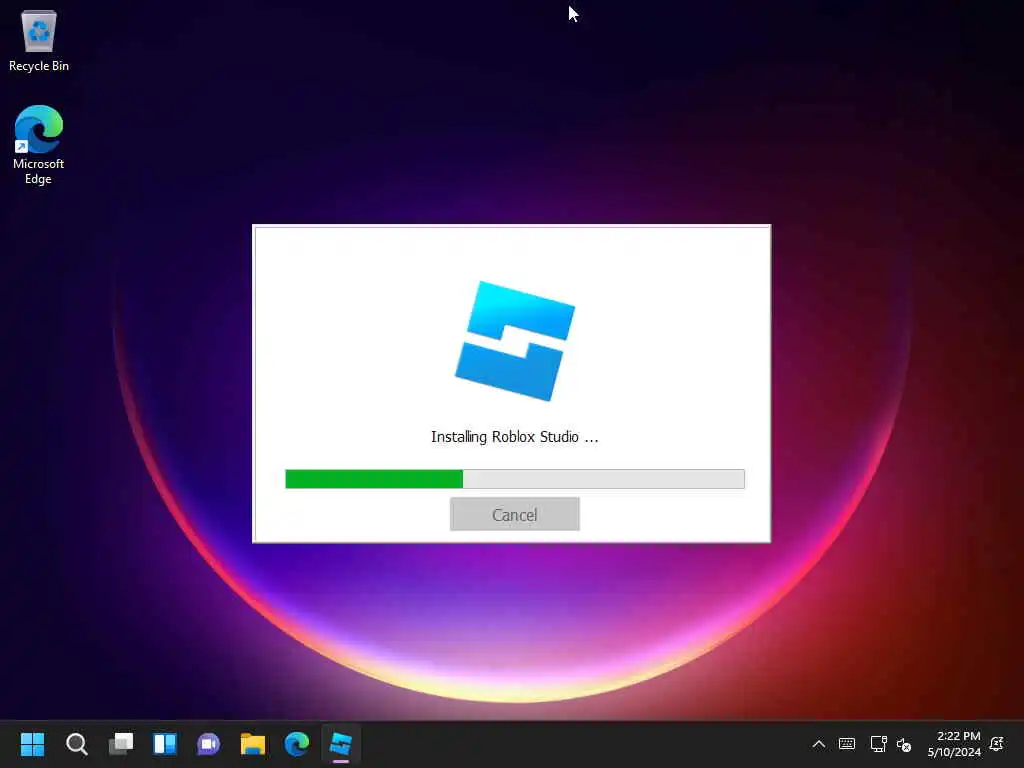Open File Explorer from the taskbar
The height and width of the screenshot is (768, 1024).
click(253, 744)
